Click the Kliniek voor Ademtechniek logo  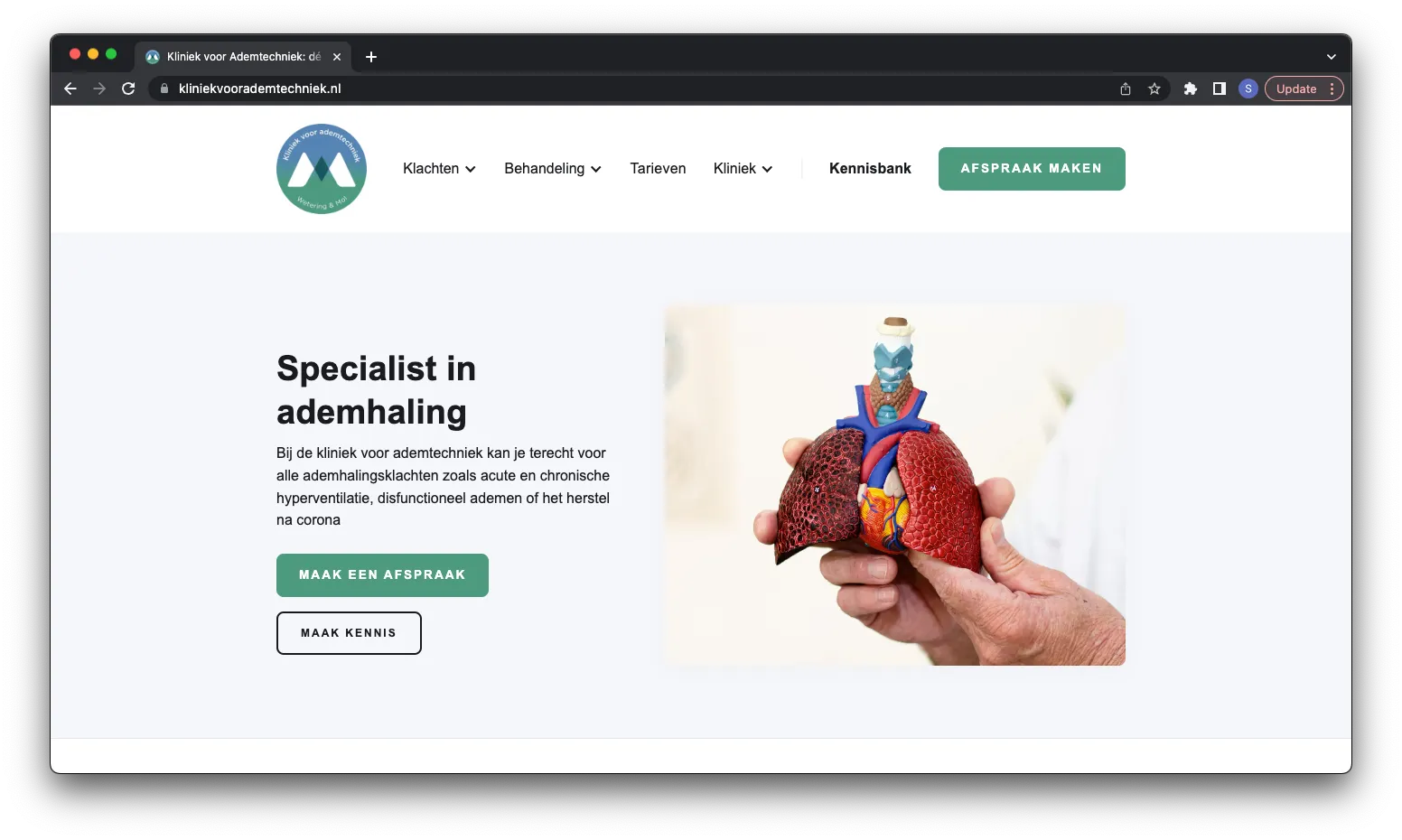click(322, 169)
